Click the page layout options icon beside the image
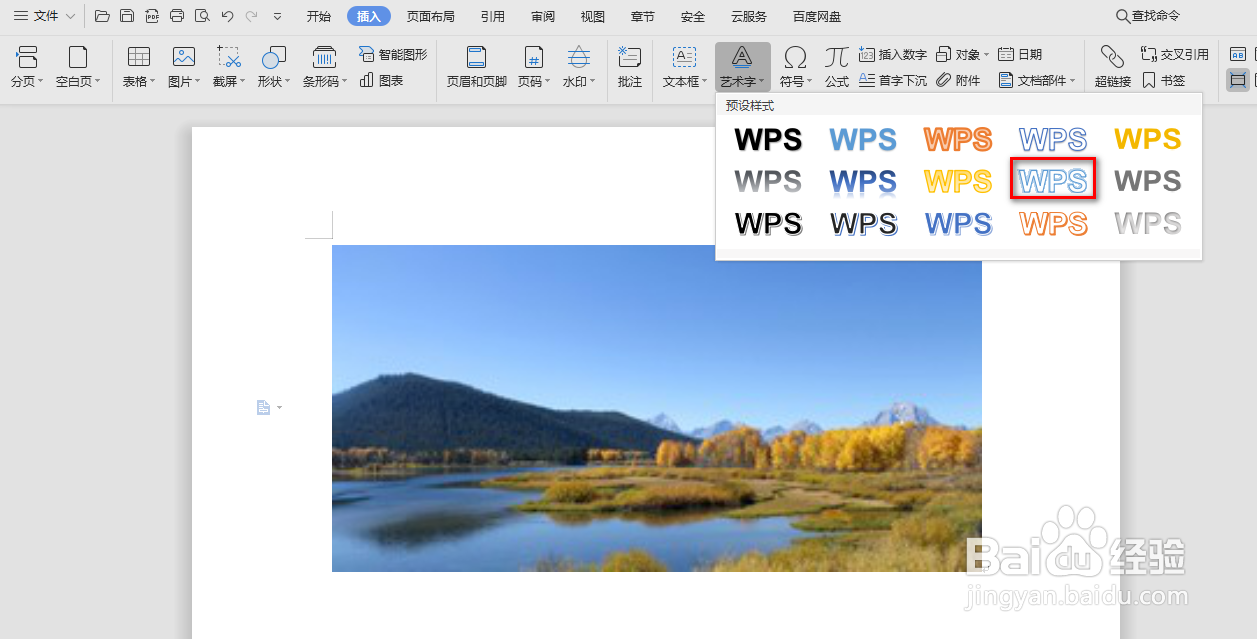Screen dimensions: 1257x639 pos(268,407)
